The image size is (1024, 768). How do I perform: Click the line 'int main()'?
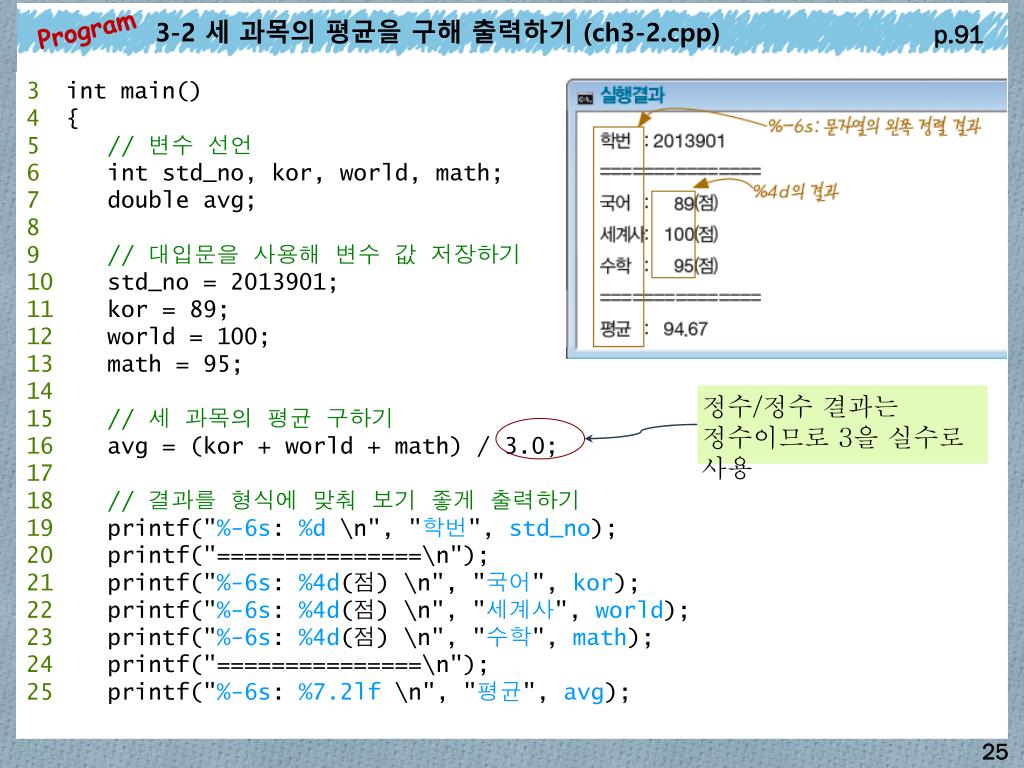[134, 90]
